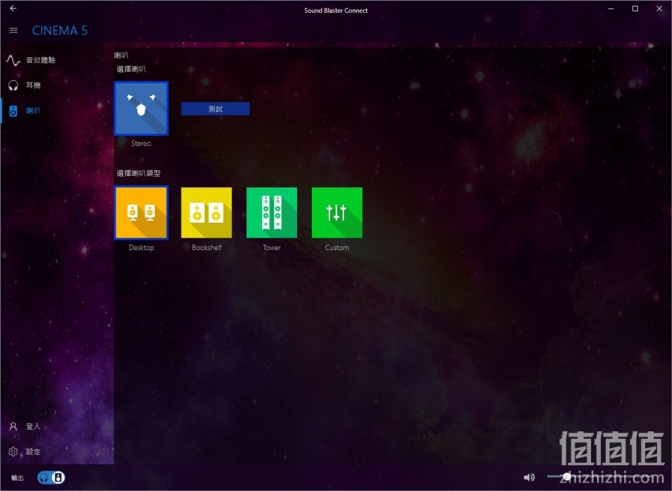The width and height of the screenshot is (672, 491).
Task: Maximize the Sound Blaster Connect window
Action: pyautogui.click(x=635, y=9)
